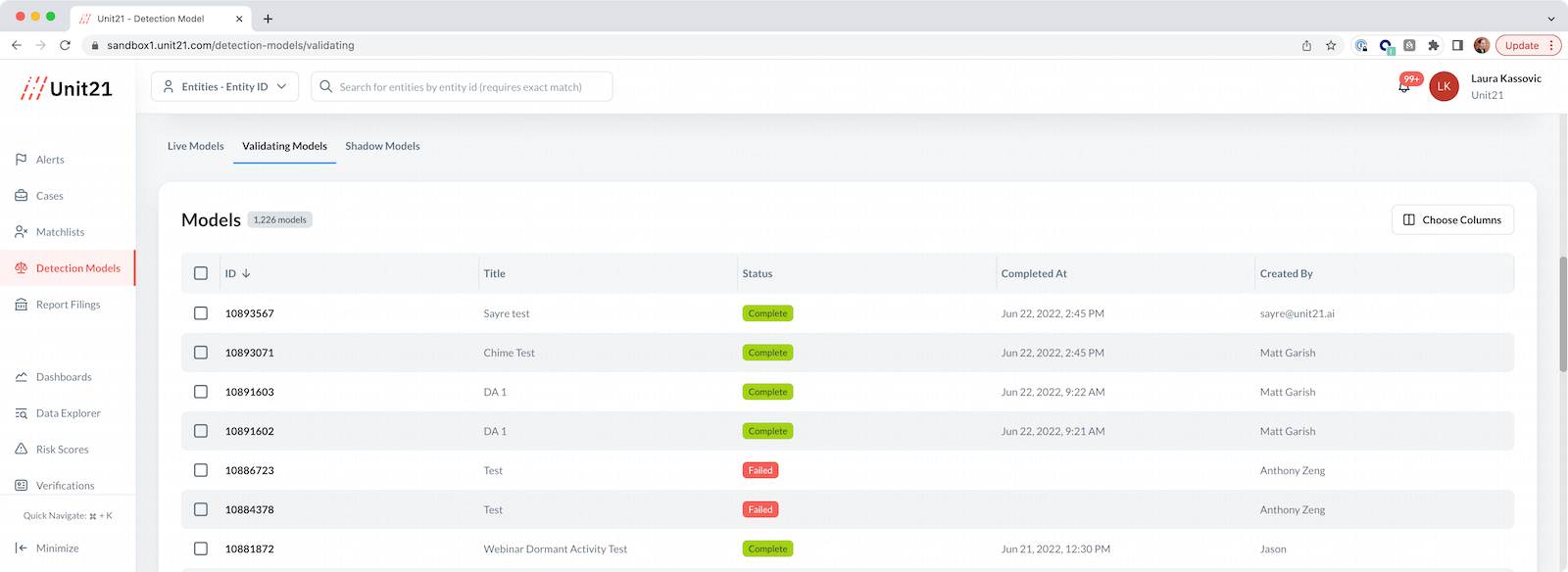Click the Unit21 logo
This screenshot has width=1568, height=572.
coord(66,88)
